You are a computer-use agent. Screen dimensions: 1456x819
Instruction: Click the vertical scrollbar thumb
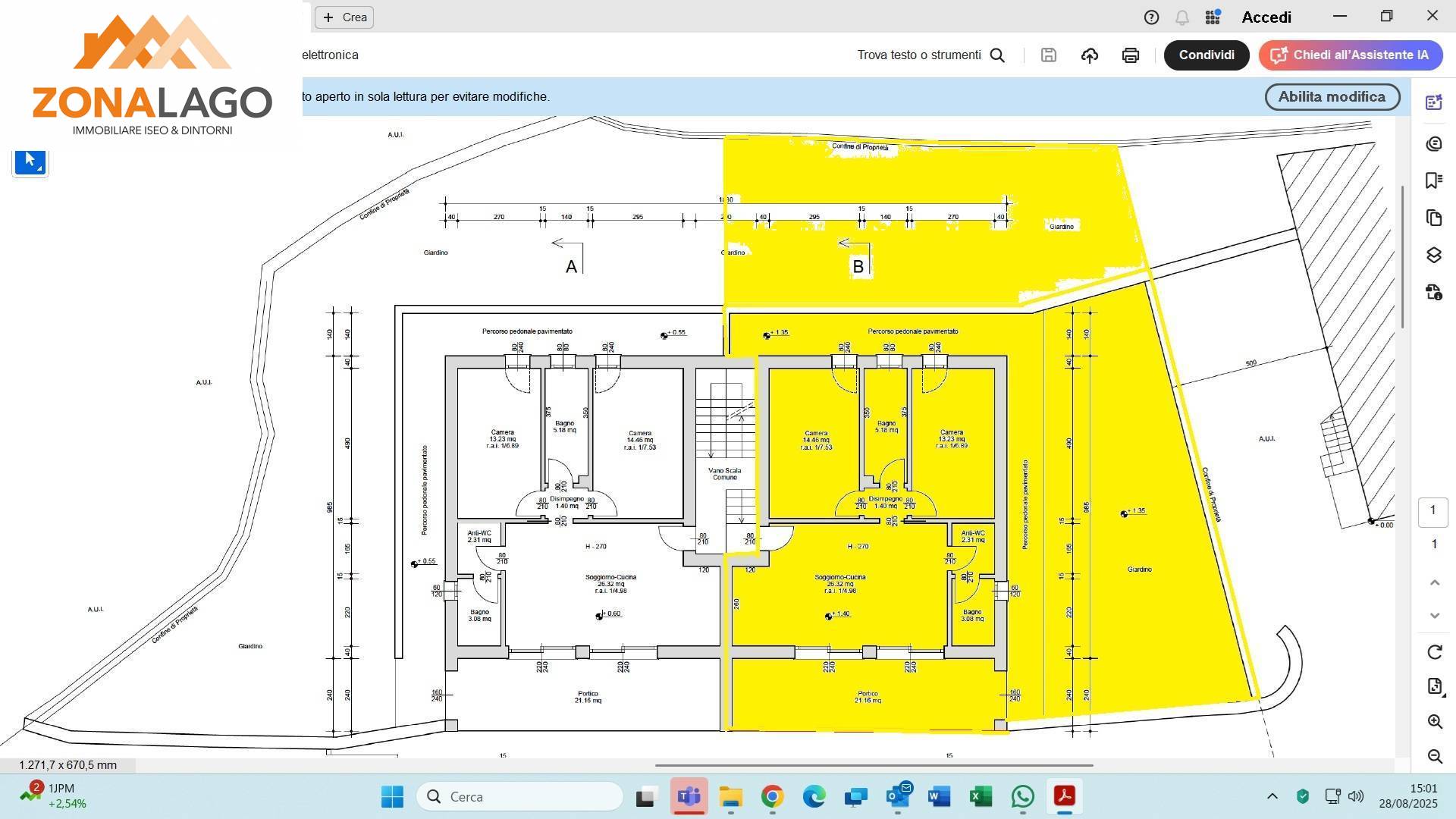pyautogui.click(x=1402, y=256)
